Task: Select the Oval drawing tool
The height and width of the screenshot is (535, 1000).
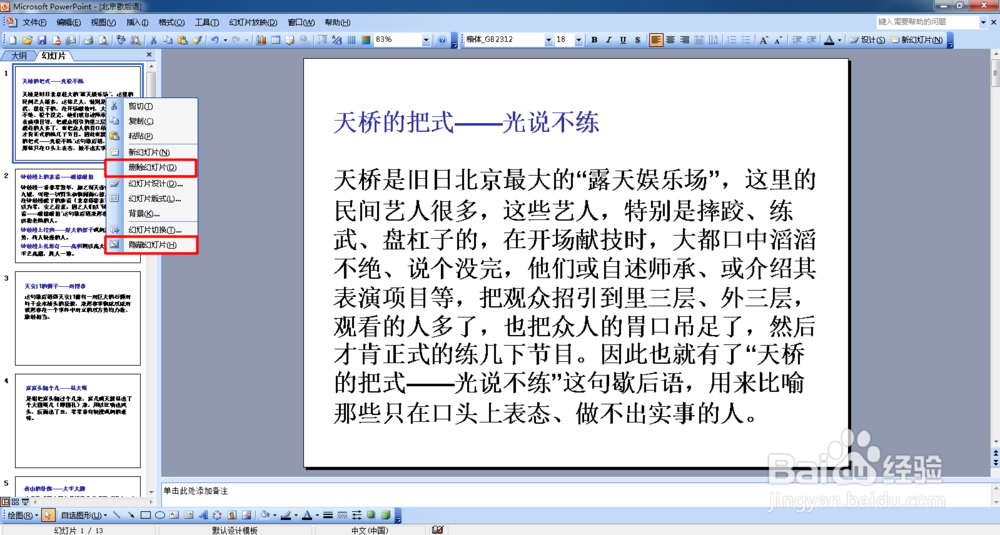Action: click(160, 515)
